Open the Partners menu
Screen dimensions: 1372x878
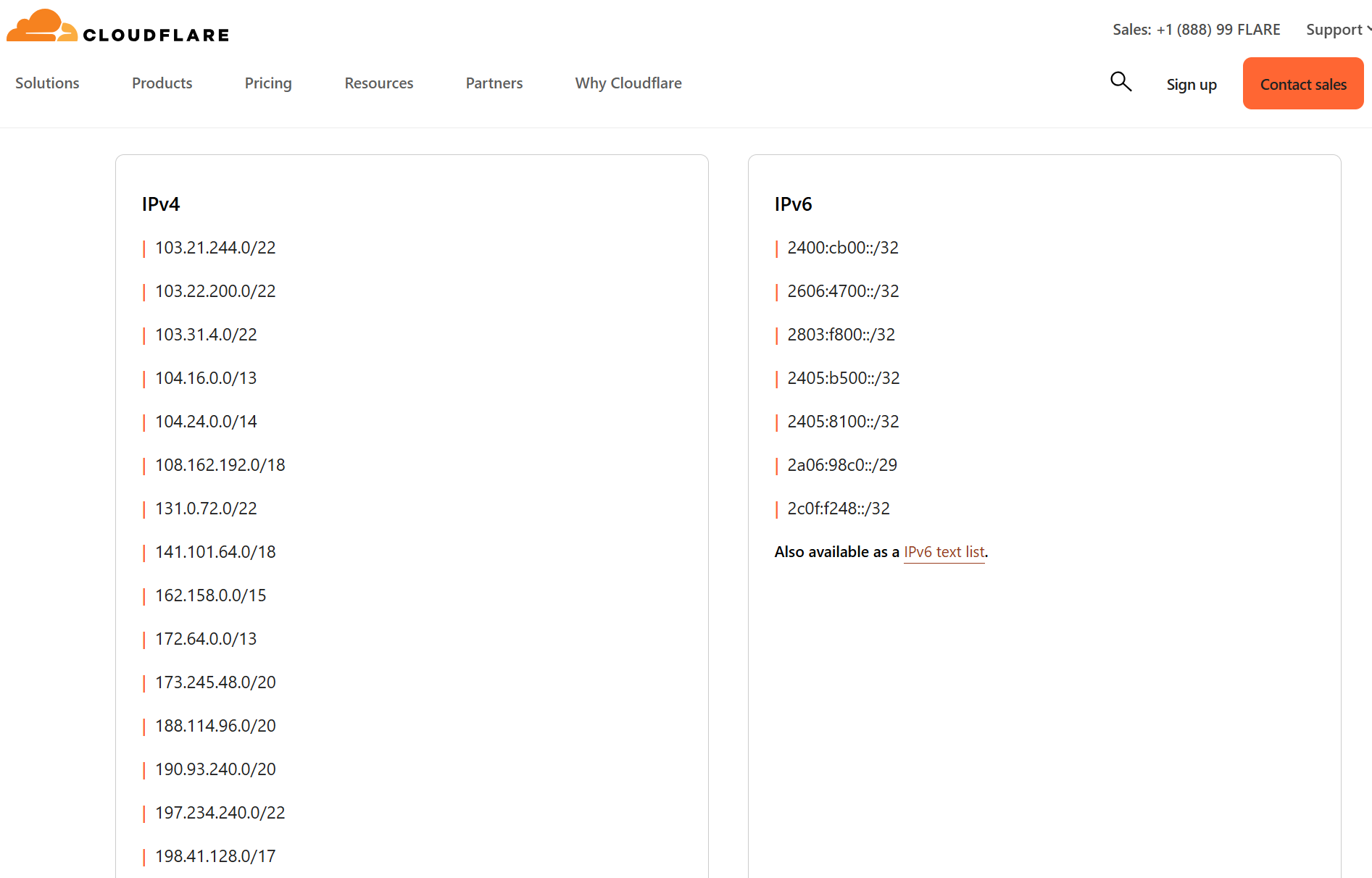point(494,83)
